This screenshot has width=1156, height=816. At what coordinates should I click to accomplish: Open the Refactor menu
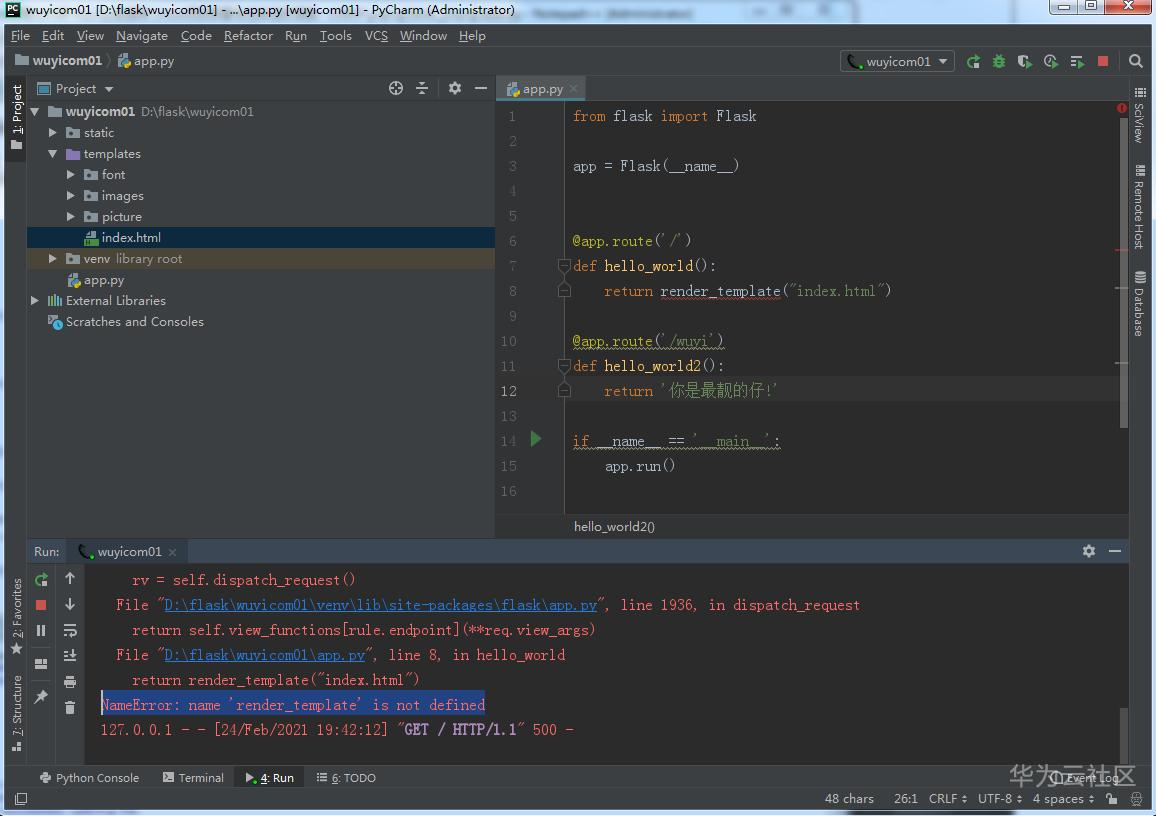pyautogui.click(x=248, y=36)
